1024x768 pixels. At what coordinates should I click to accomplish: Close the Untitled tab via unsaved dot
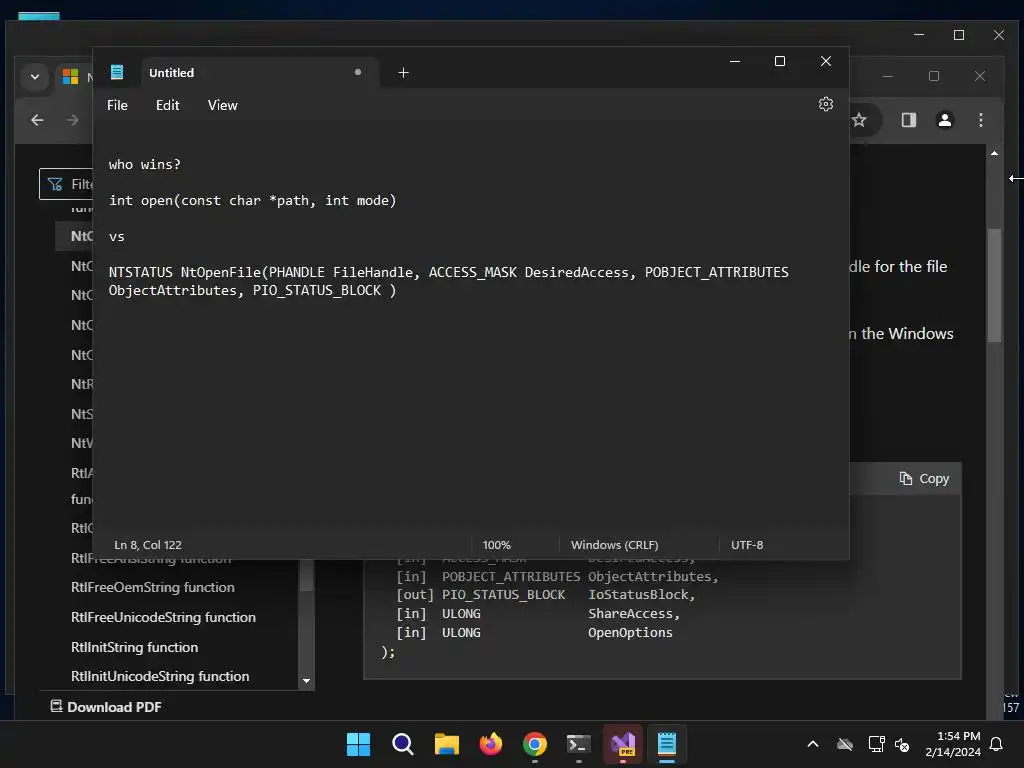(x=358, y=72)
